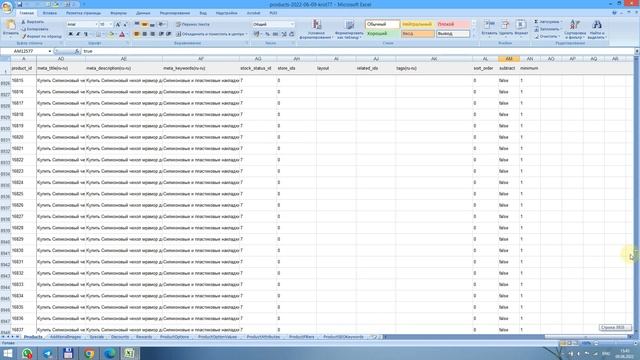Viewport: 640px width, 360px height.
Task: Click the accounting currency format icon
Action: (257, 34)
